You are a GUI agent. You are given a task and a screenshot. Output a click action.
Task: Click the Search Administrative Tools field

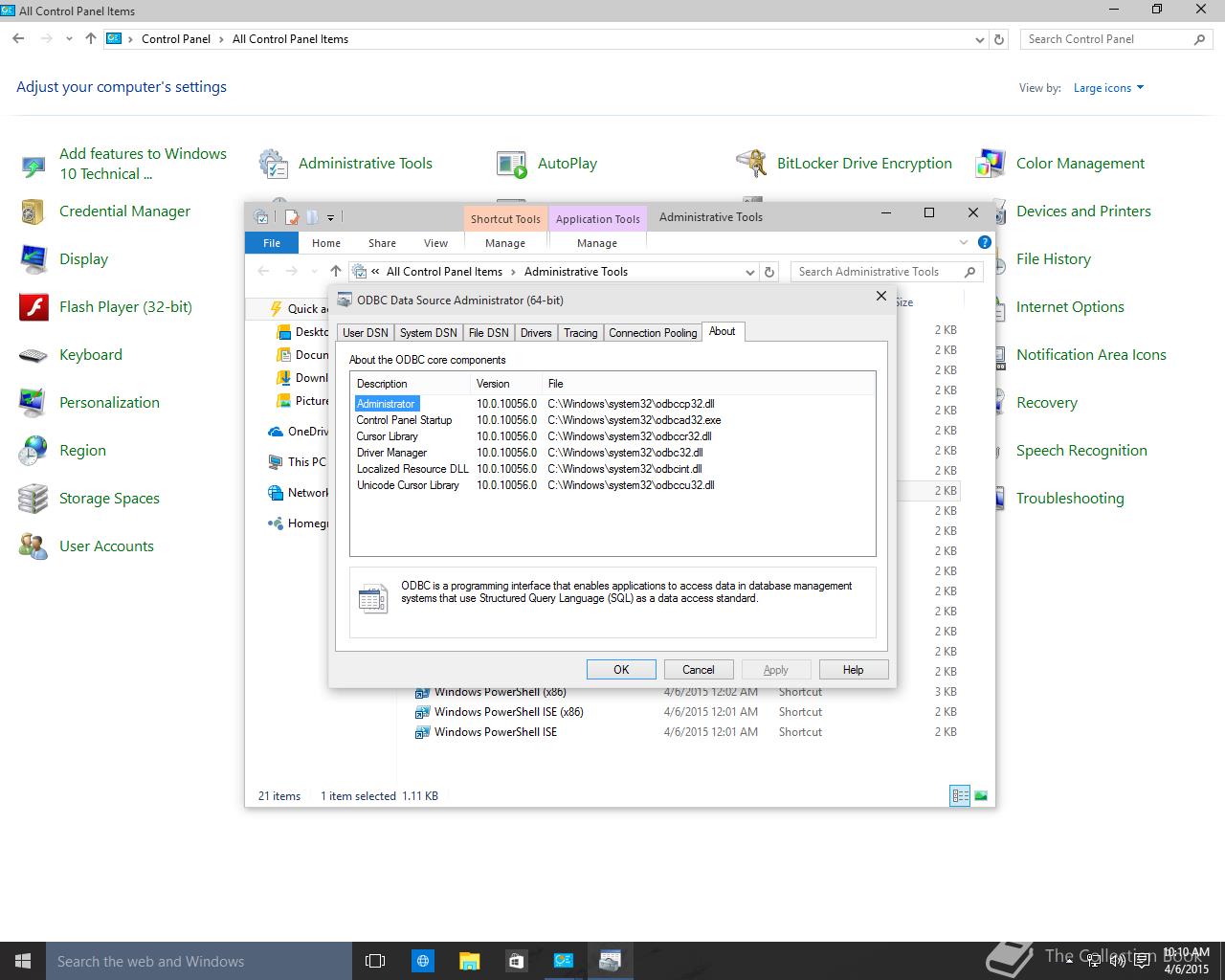887,272
